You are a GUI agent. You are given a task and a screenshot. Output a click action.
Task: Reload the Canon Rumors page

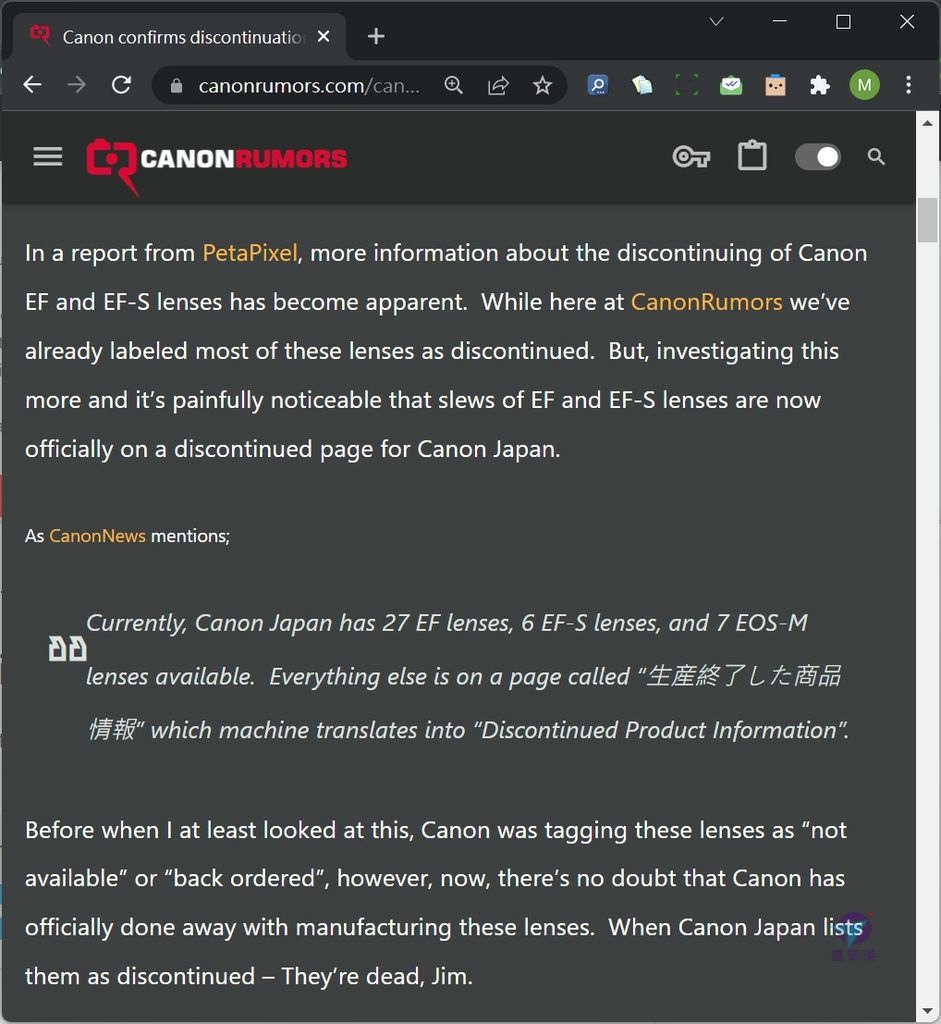pos(121,85)
